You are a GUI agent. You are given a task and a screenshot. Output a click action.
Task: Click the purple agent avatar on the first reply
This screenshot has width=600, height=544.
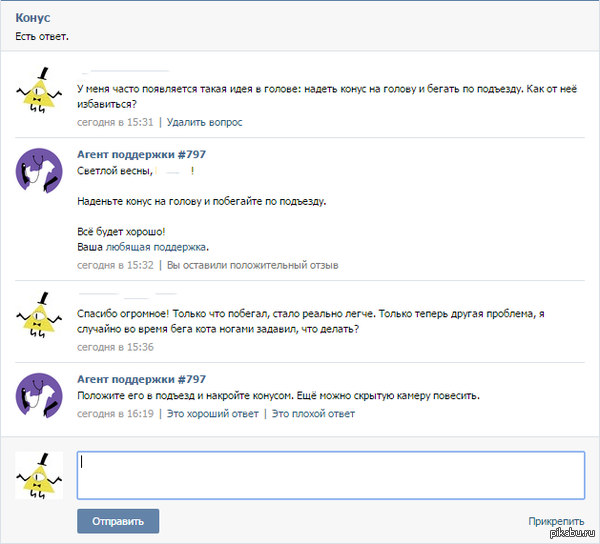(40, 172)
